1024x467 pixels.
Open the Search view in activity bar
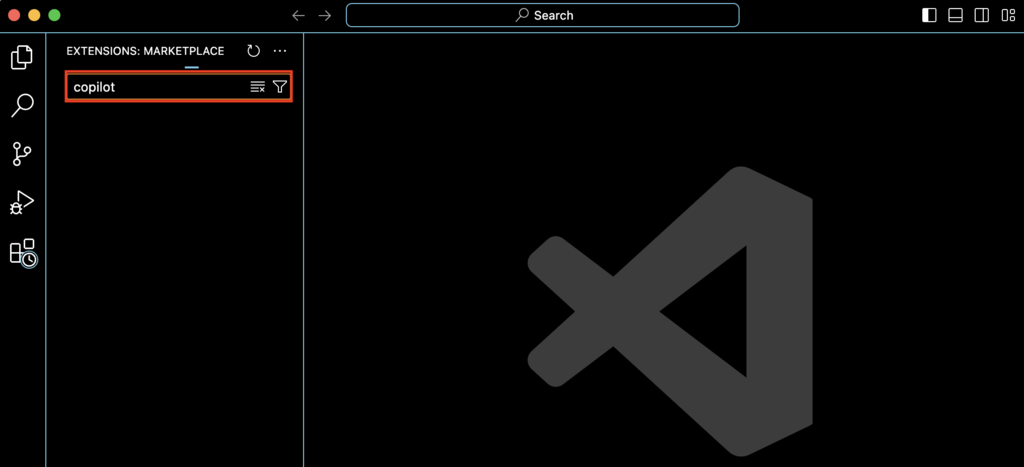[x=22, y=105]
